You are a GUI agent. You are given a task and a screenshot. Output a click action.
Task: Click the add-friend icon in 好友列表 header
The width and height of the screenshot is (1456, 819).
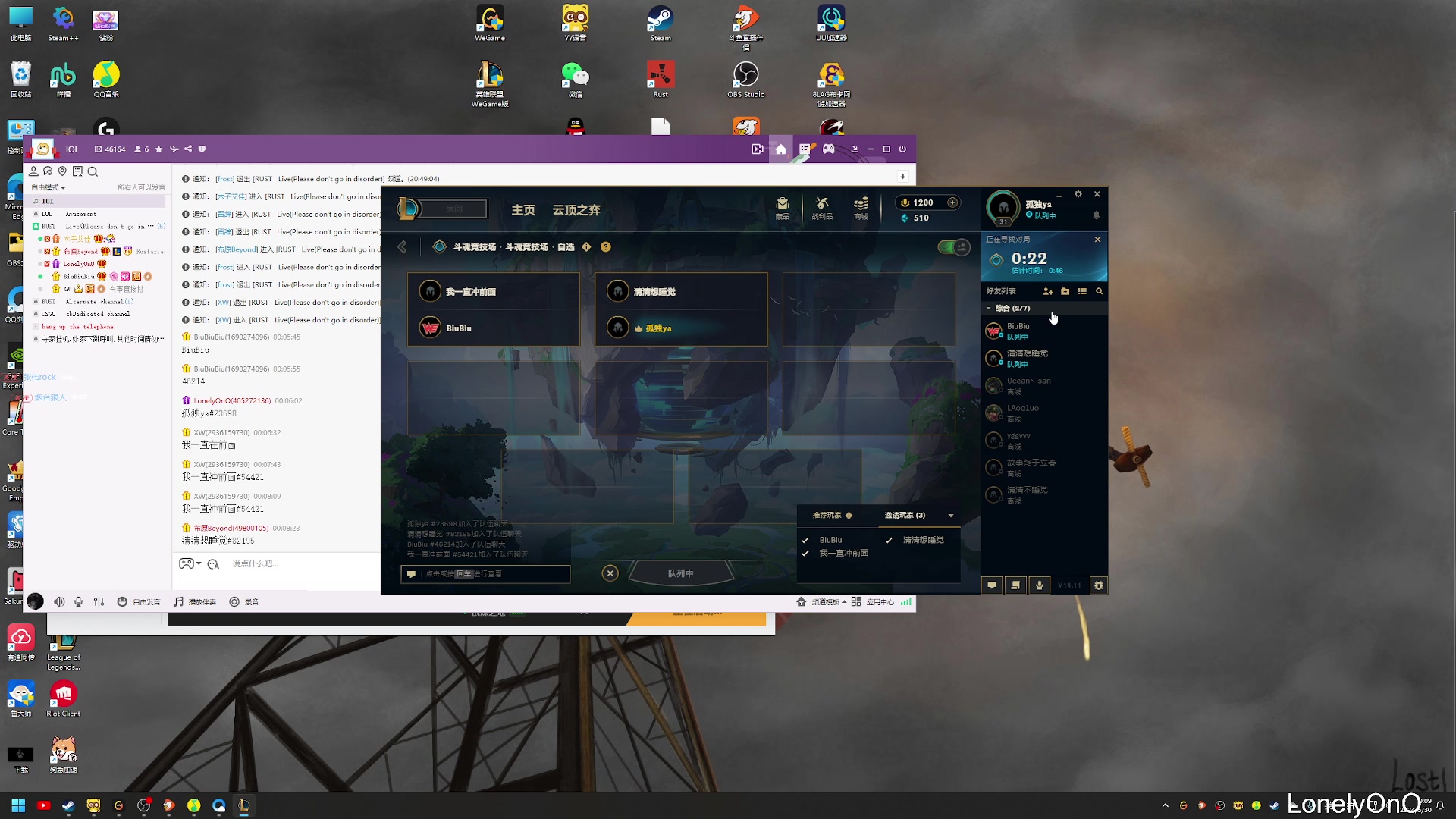[1048, 291]
